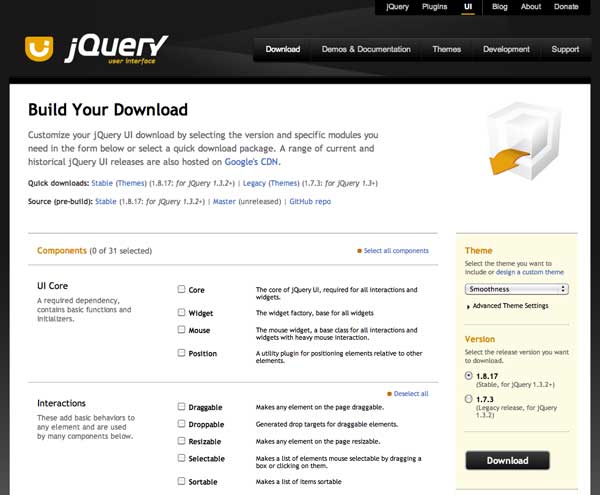This screenshot has width=600, height=495.
Task: Switch to the Download main tab
Action: 283,49
